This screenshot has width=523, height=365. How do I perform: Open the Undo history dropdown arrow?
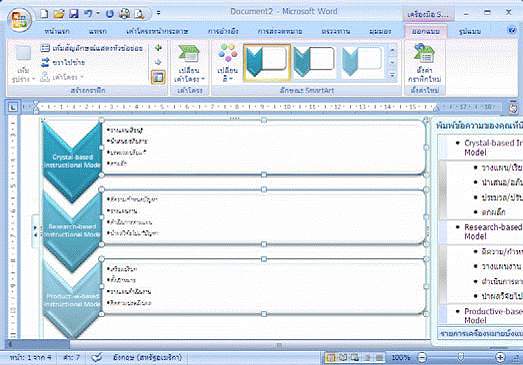point(98,13)
